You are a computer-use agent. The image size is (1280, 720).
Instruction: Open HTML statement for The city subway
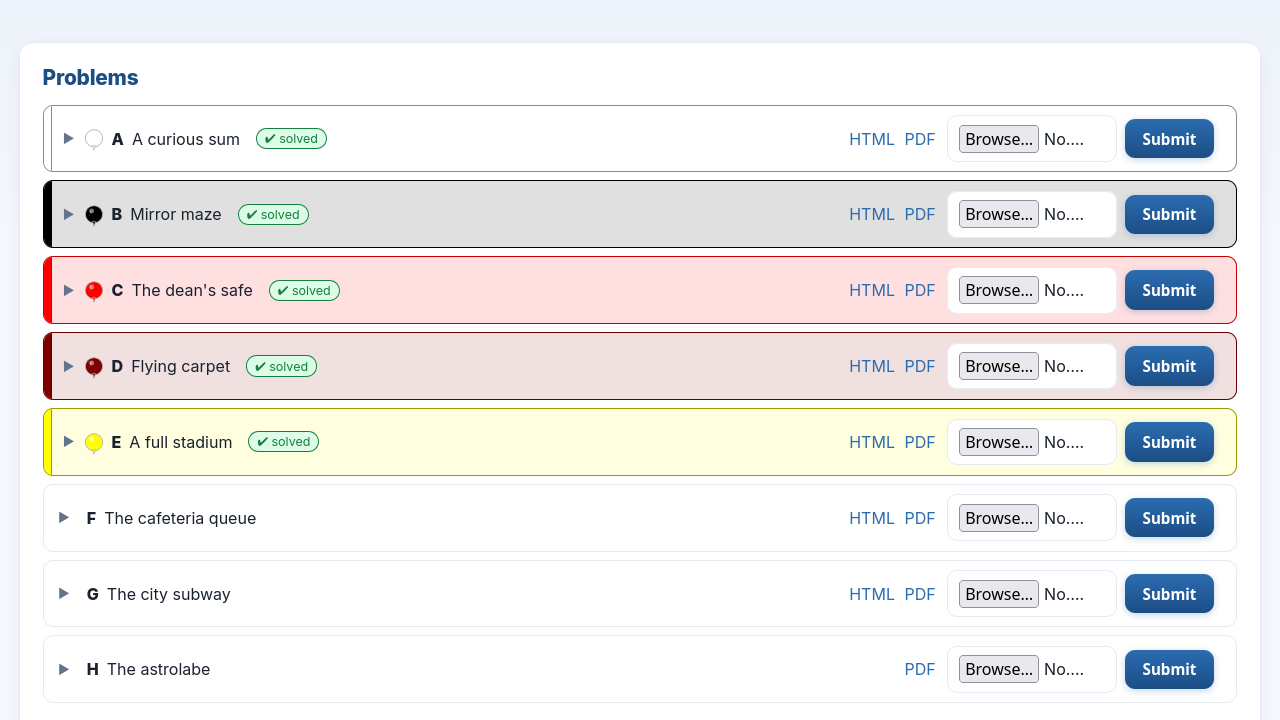point(871,594)
